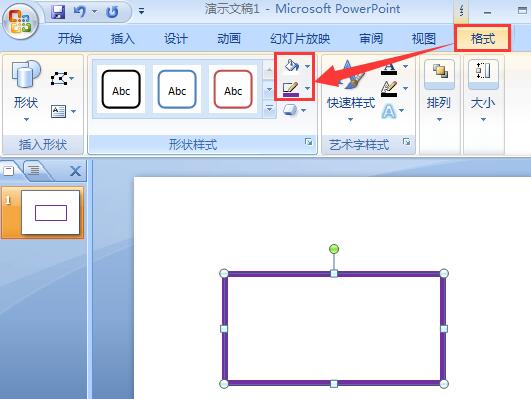Viewport: 531px width, 399px height.
Task: Click the shape outline pencil icon
Action: (x=291, y=89)
